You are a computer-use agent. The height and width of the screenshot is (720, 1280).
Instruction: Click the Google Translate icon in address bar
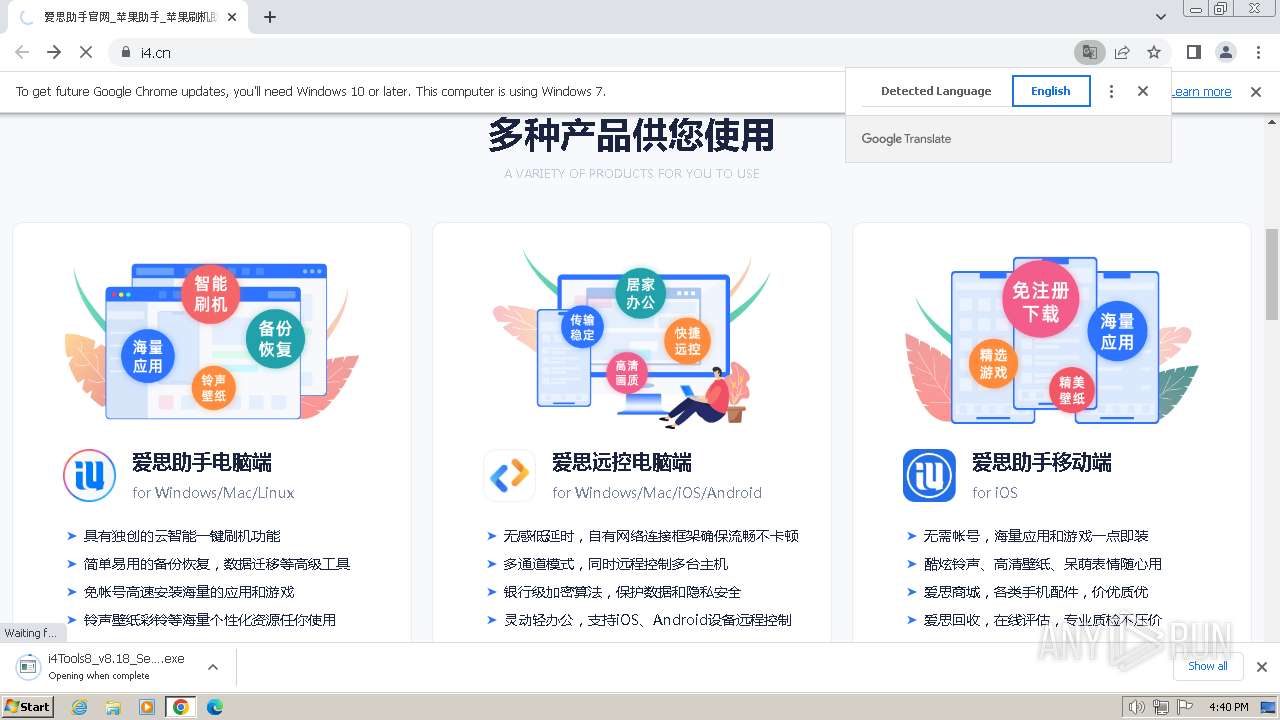point(1089,52)
